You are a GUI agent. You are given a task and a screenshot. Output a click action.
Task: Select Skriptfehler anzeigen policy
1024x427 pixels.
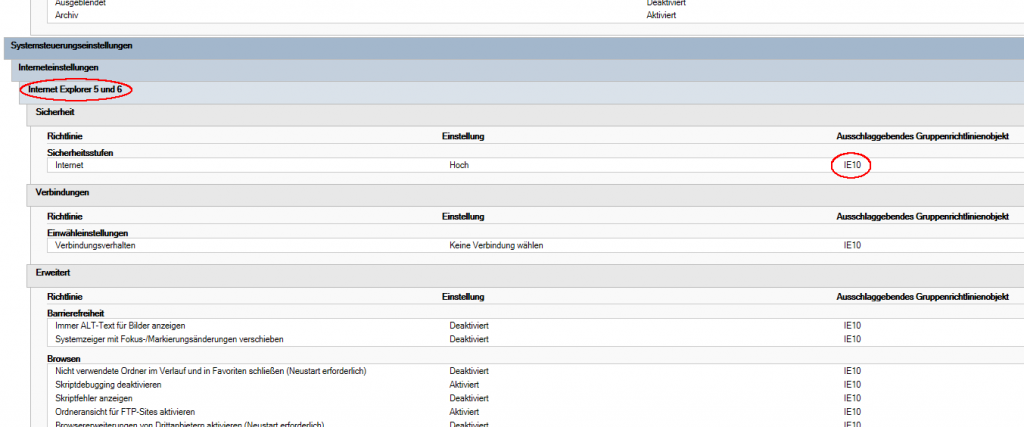(x=94, y=398)
